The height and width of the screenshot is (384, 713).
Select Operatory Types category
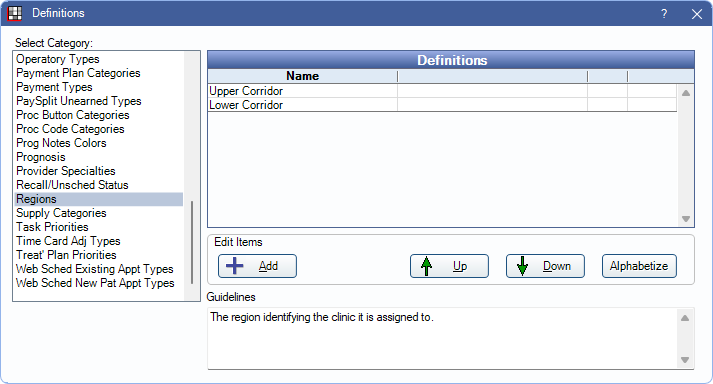[x=99, y=59]
